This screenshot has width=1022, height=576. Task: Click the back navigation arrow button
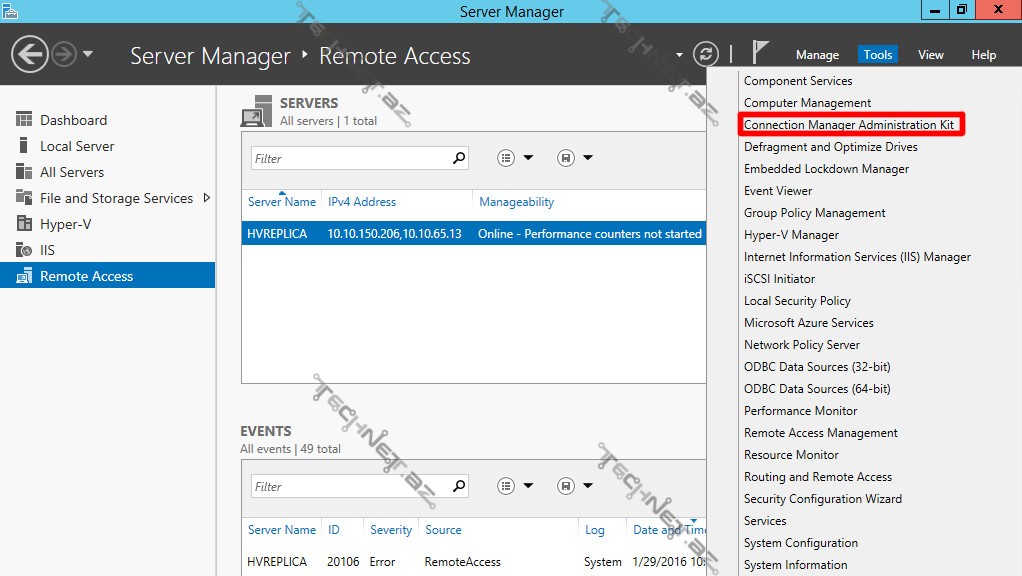[x=31, y=54]
